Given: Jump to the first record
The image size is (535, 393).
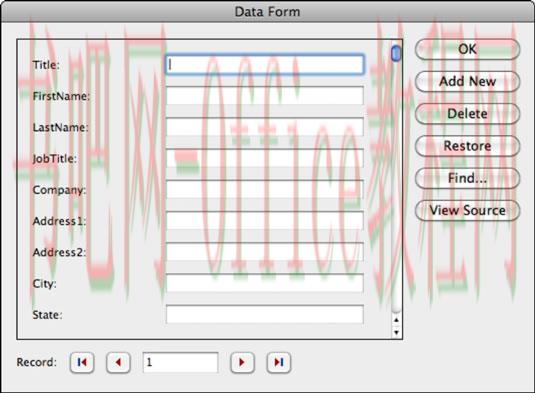Looking at the screenshot, I should pyautogui.click(x=82, y=362).
